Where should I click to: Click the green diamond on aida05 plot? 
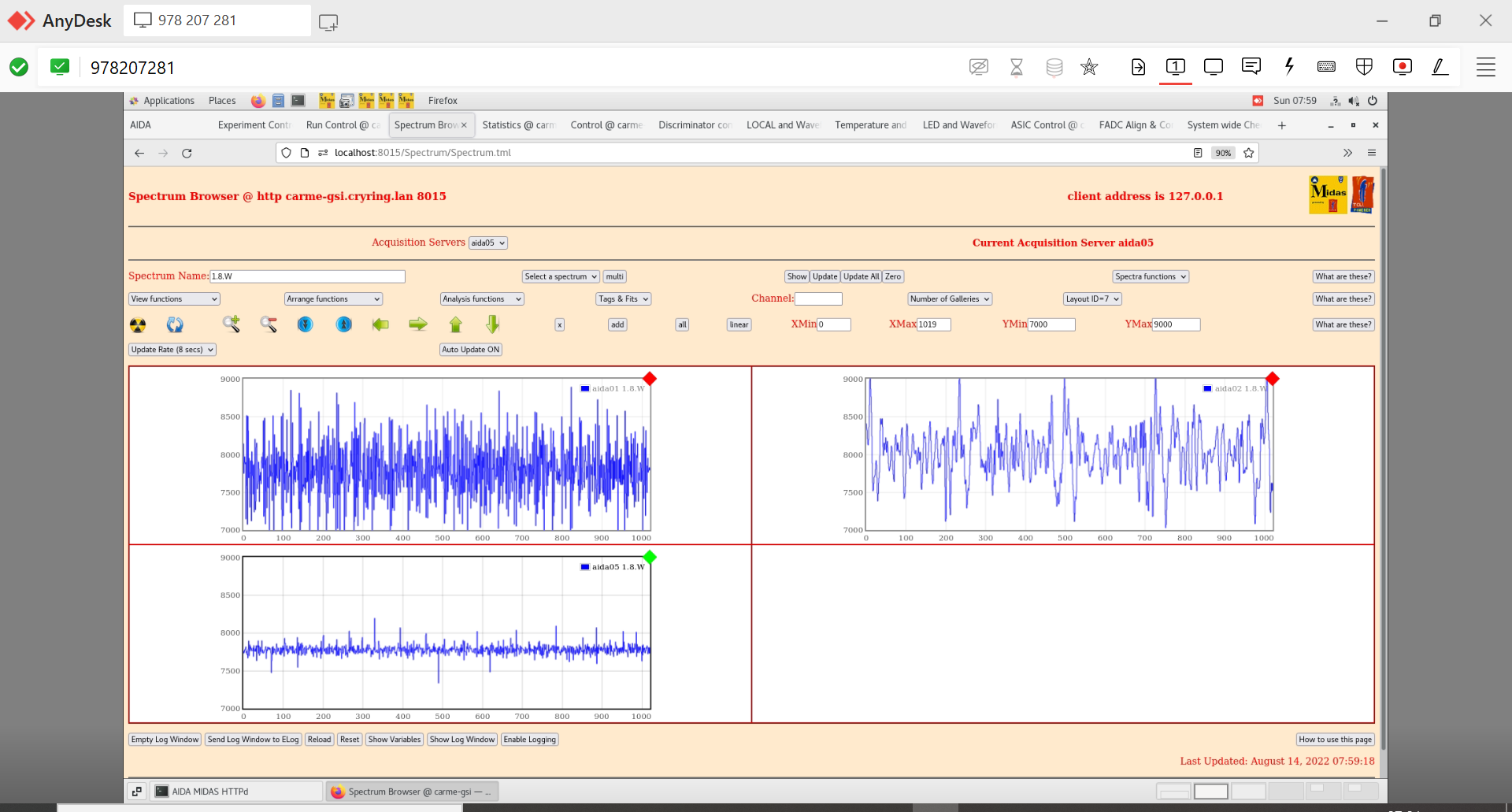coord(650,558)
